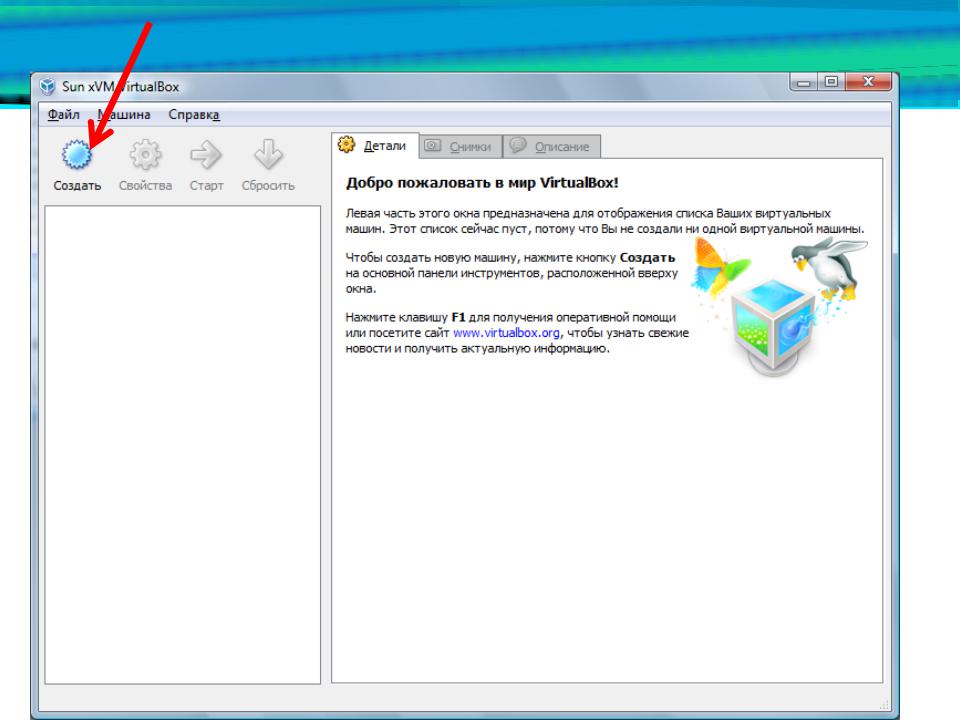
Task: Click the Свойства gear toolbar icon
Action: 145,154
